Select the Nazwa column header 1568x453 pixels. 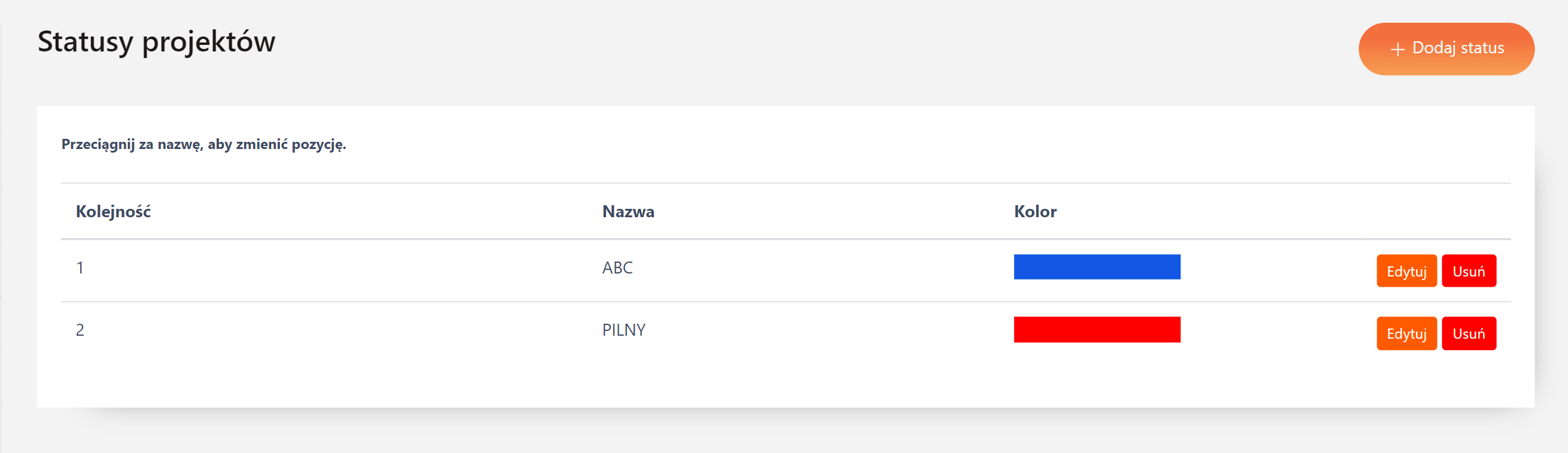coord(628,212)
